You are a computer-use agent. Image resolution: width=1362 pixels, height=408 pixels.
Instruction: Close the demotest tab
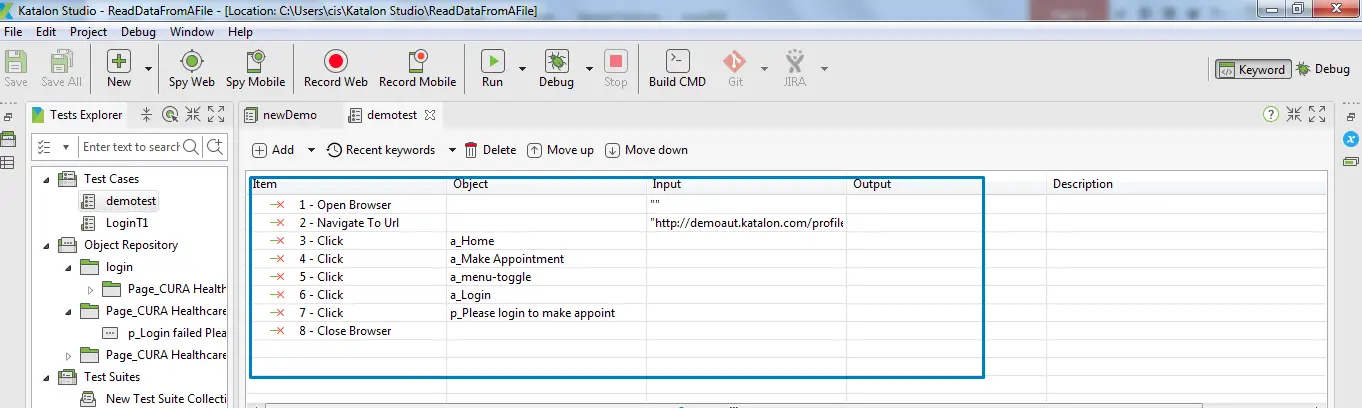click(430, 115)
